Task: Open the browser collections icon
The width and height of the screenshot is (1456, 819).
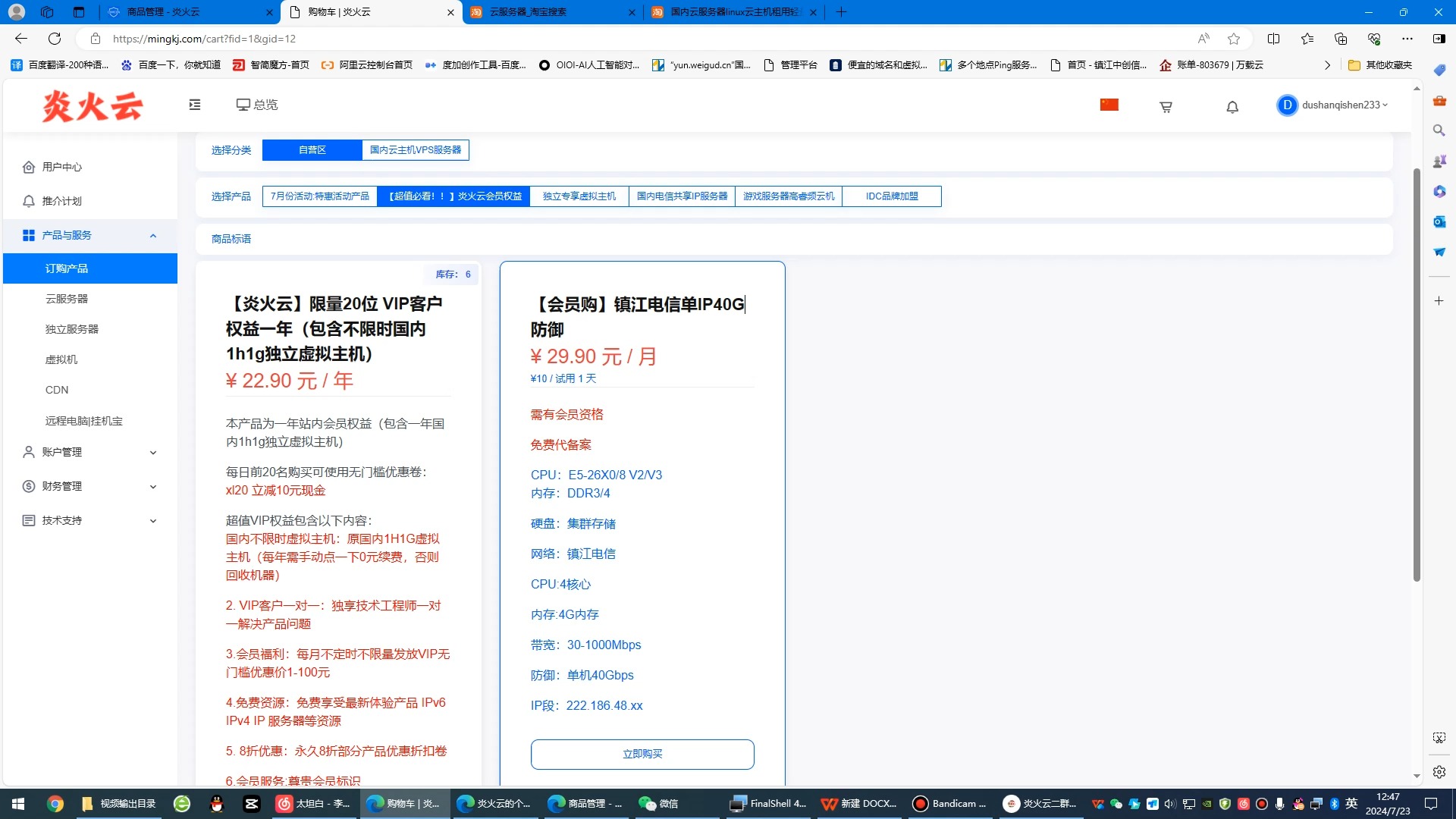Action: click(x=1340, y=39)
